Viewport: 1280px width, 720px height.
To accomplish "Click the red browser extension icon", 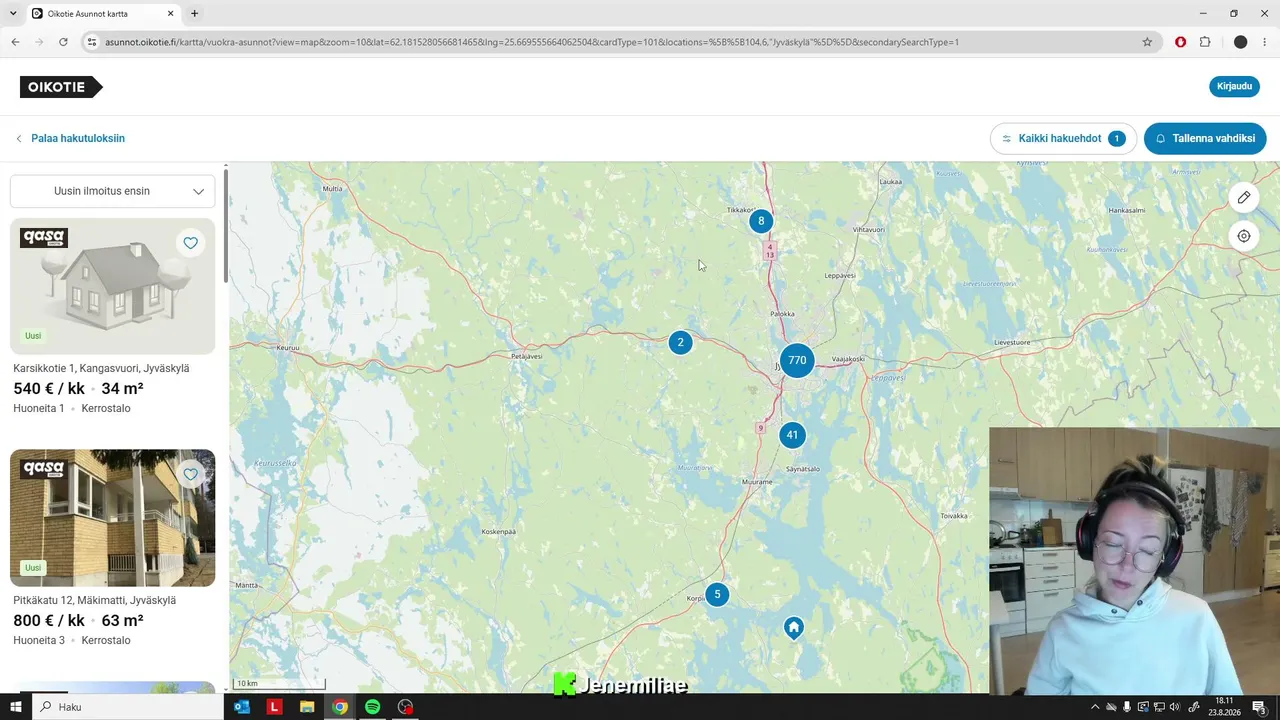I will (x=1180, y=42).
